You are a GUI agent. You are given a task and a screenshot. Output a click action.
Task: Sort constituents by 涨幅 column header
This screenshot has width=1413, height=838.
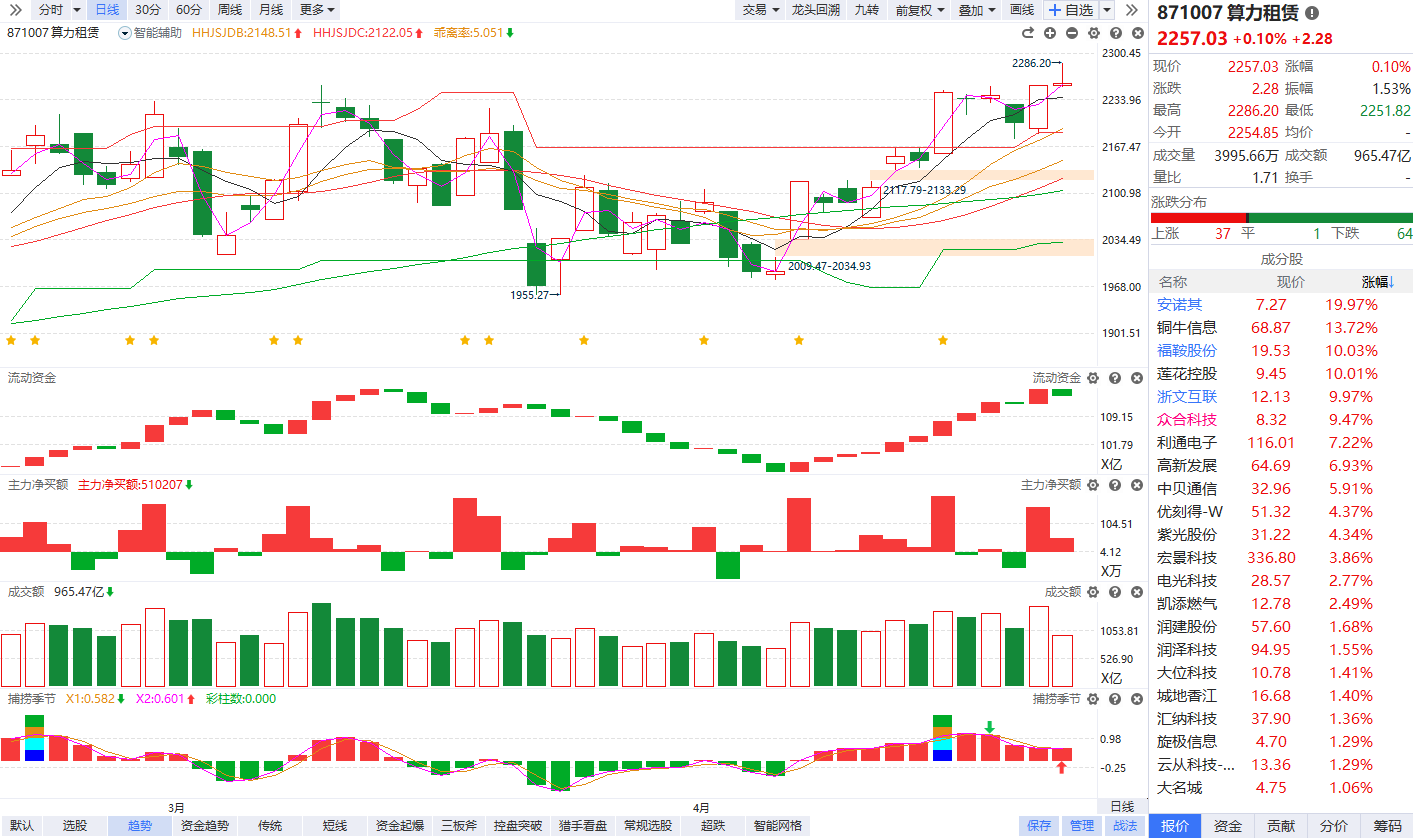click(x=1376, y=282)
